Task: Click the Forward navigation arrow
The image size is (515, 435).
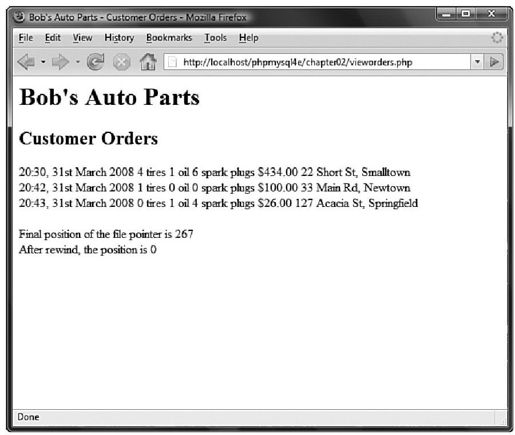Action: point(60,62)
